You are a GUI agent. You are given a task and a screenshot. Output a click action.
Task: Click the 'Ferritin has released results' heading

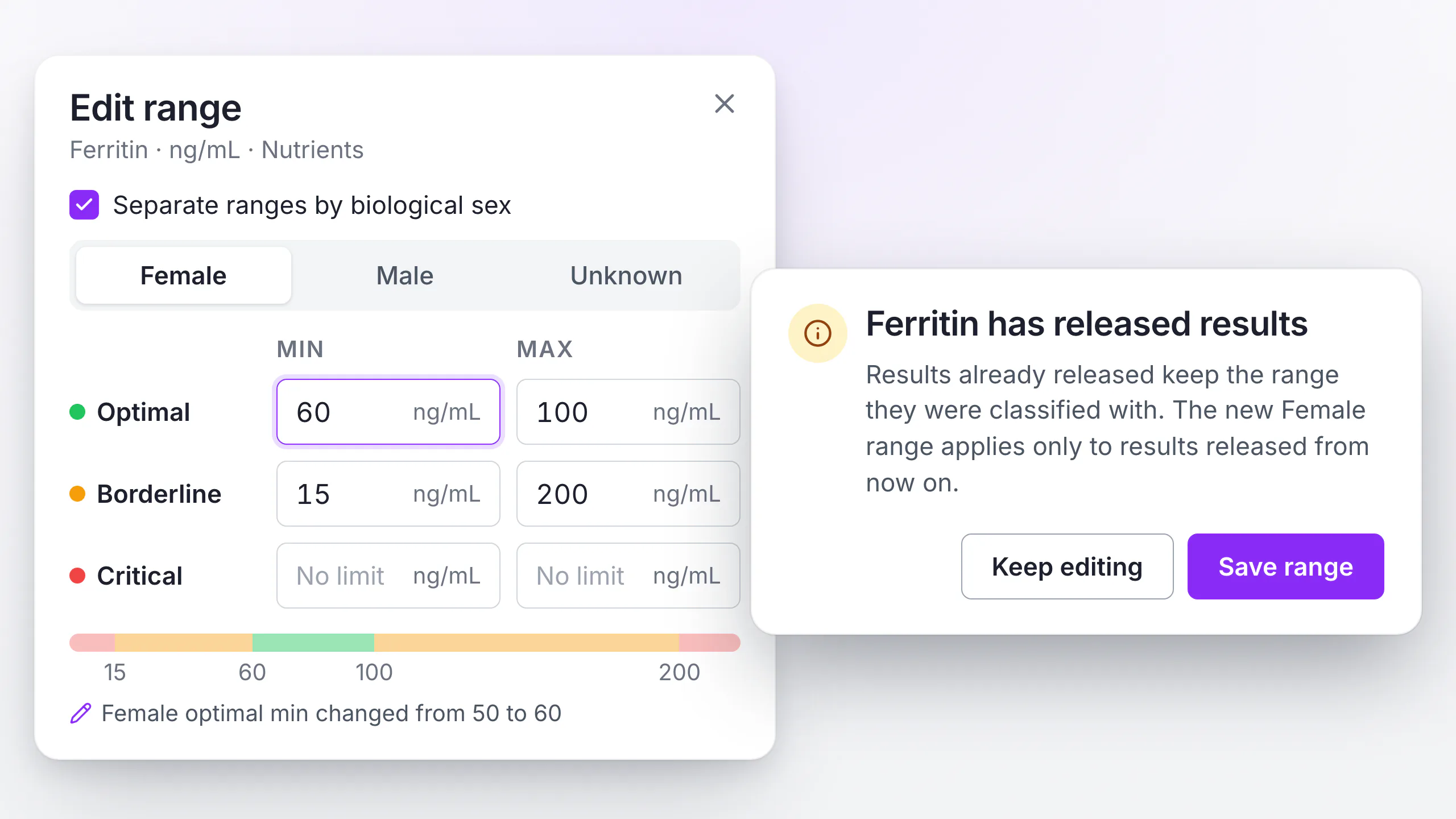1087,324
